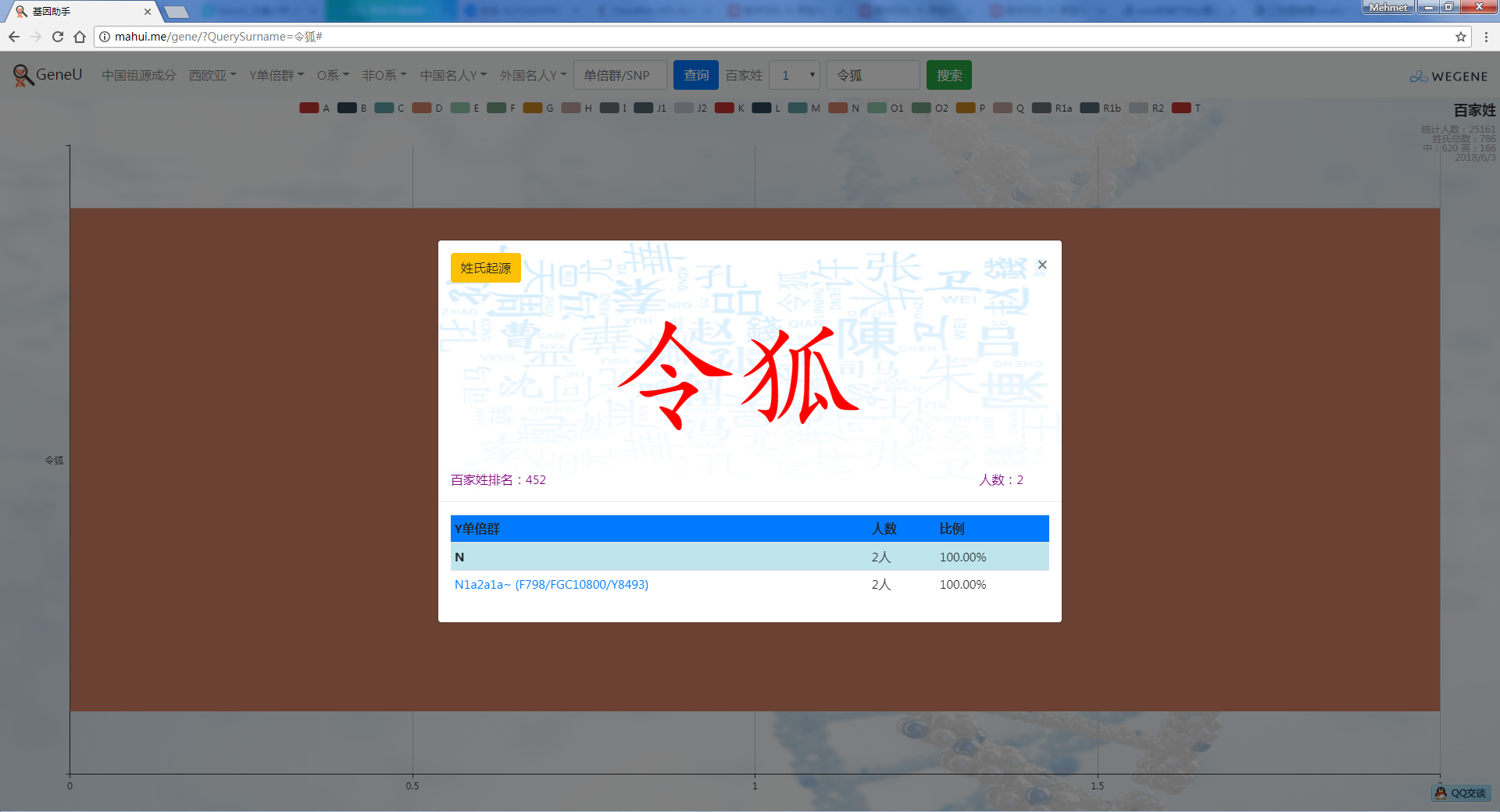Toggle haplogroup K legend entry
The height and width of the screenshot is (812, 1500).
(730, 108)
